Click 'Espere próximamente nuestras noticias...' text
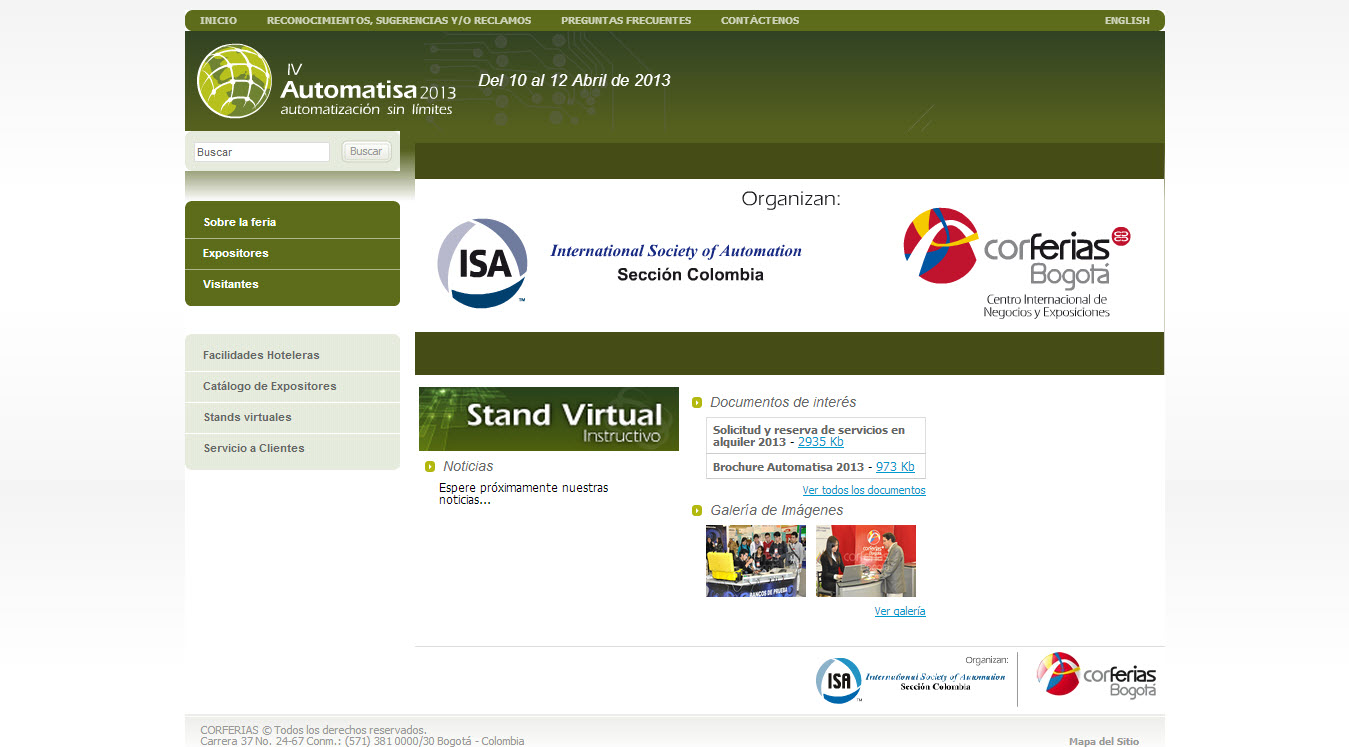The height and width of the screenshot is (747, 1349). (x=523, y=494)
